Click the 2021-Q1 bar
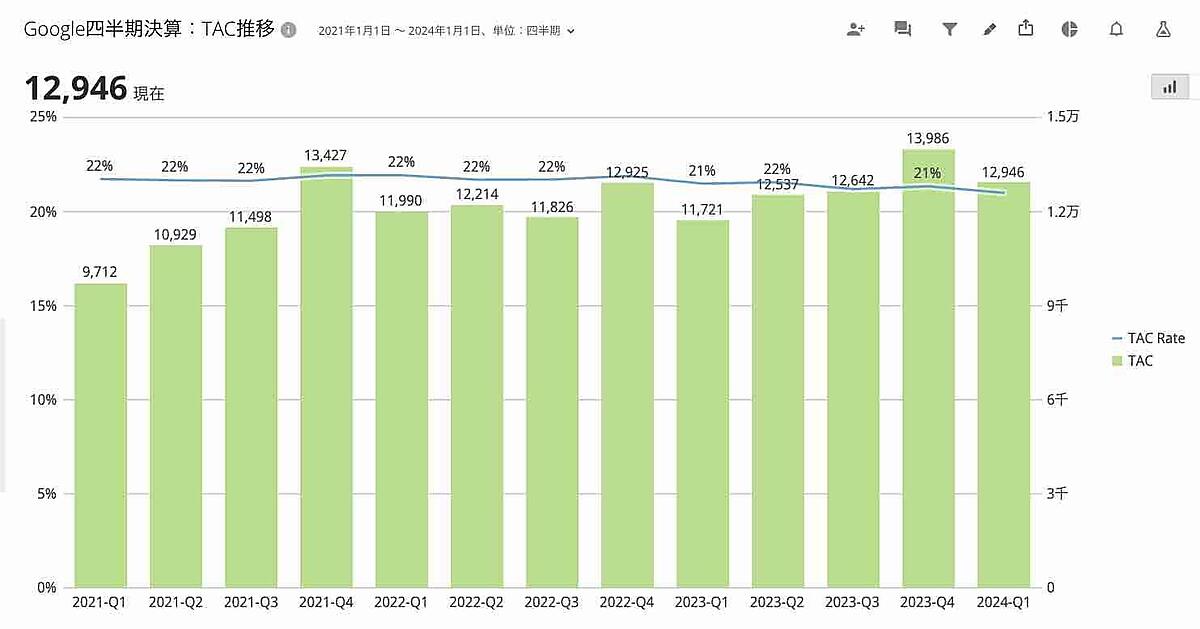Viewport: 1200px width, 629px height. click(x=100, y=436)
